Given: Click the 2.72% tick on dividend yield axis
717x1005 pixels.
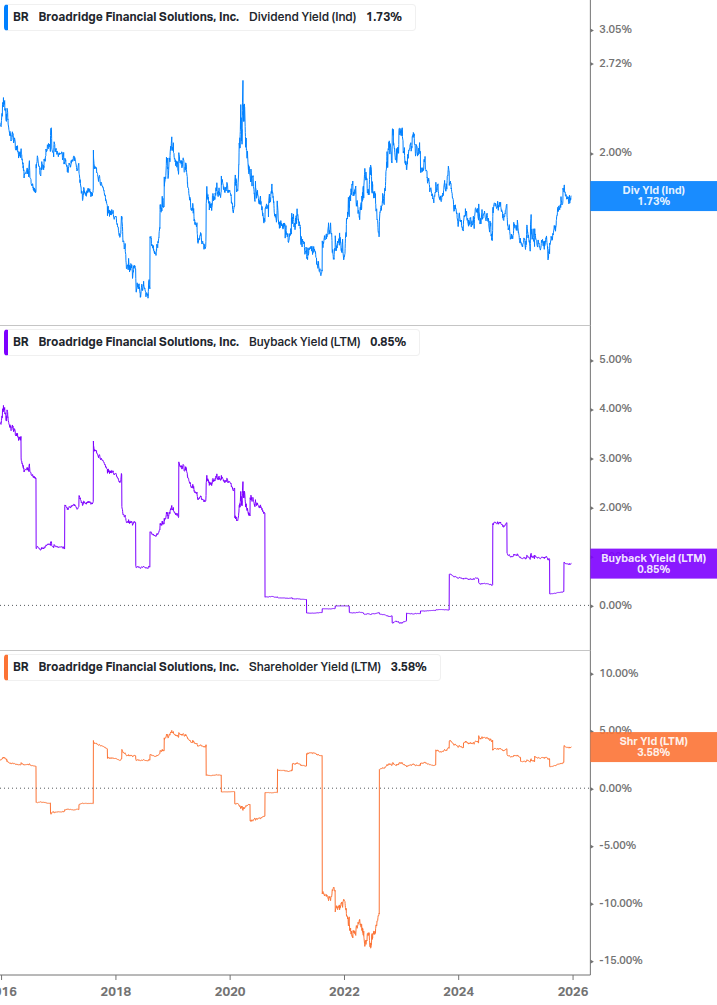Looking at the screenshot, I should pos(615,63).
